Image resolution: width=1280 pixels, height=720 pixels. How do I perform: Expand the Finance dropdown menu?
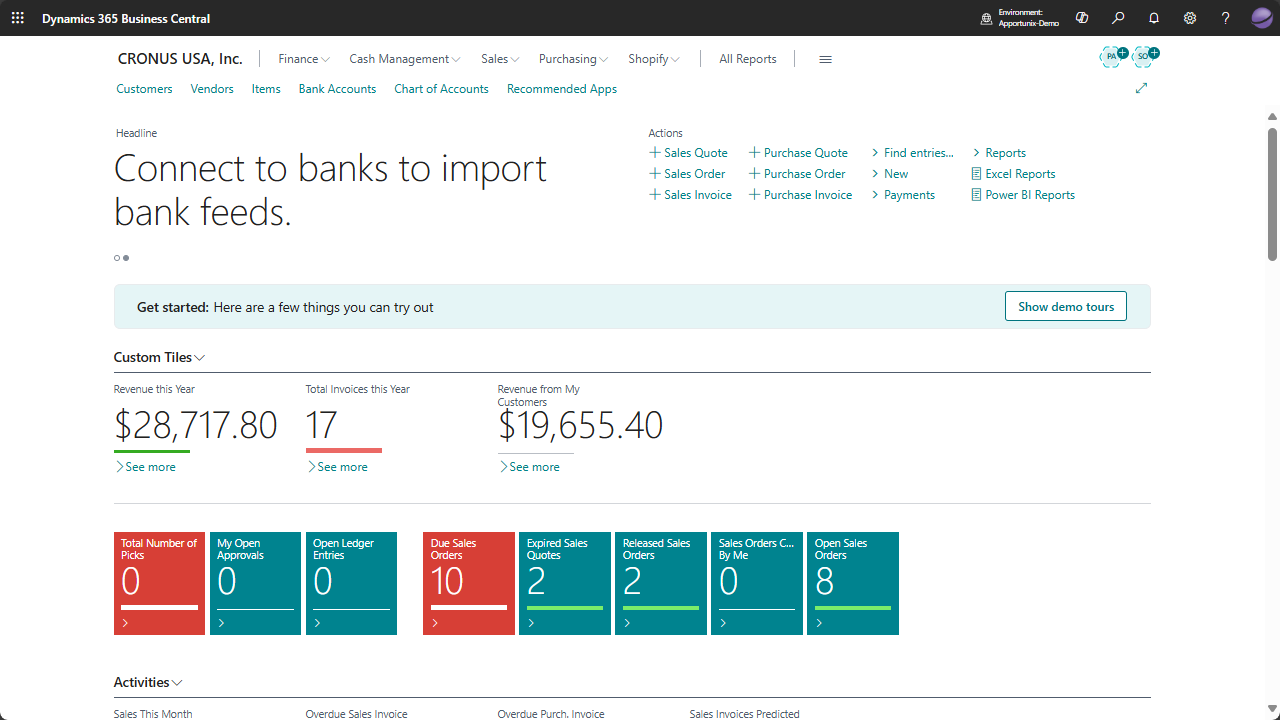click(x=303, y=59)
